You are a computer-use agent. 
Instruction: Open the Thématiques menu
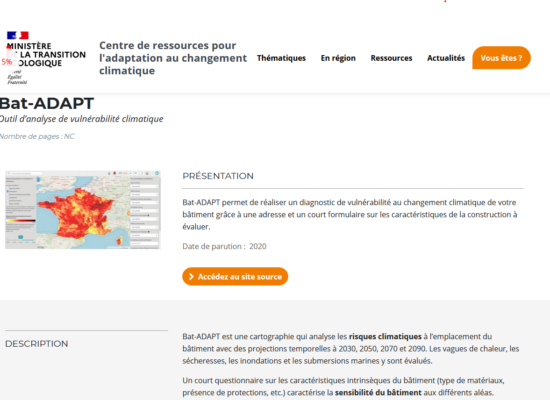(x=281, y=58)
